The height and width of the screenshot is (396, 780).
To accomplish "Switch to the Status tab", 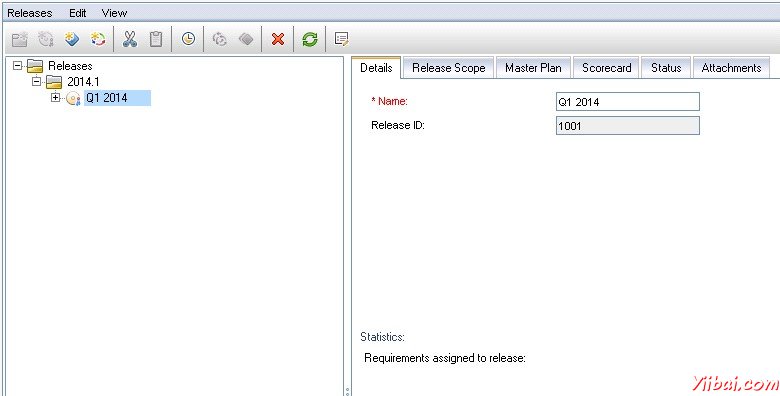I will pos(666,68).
